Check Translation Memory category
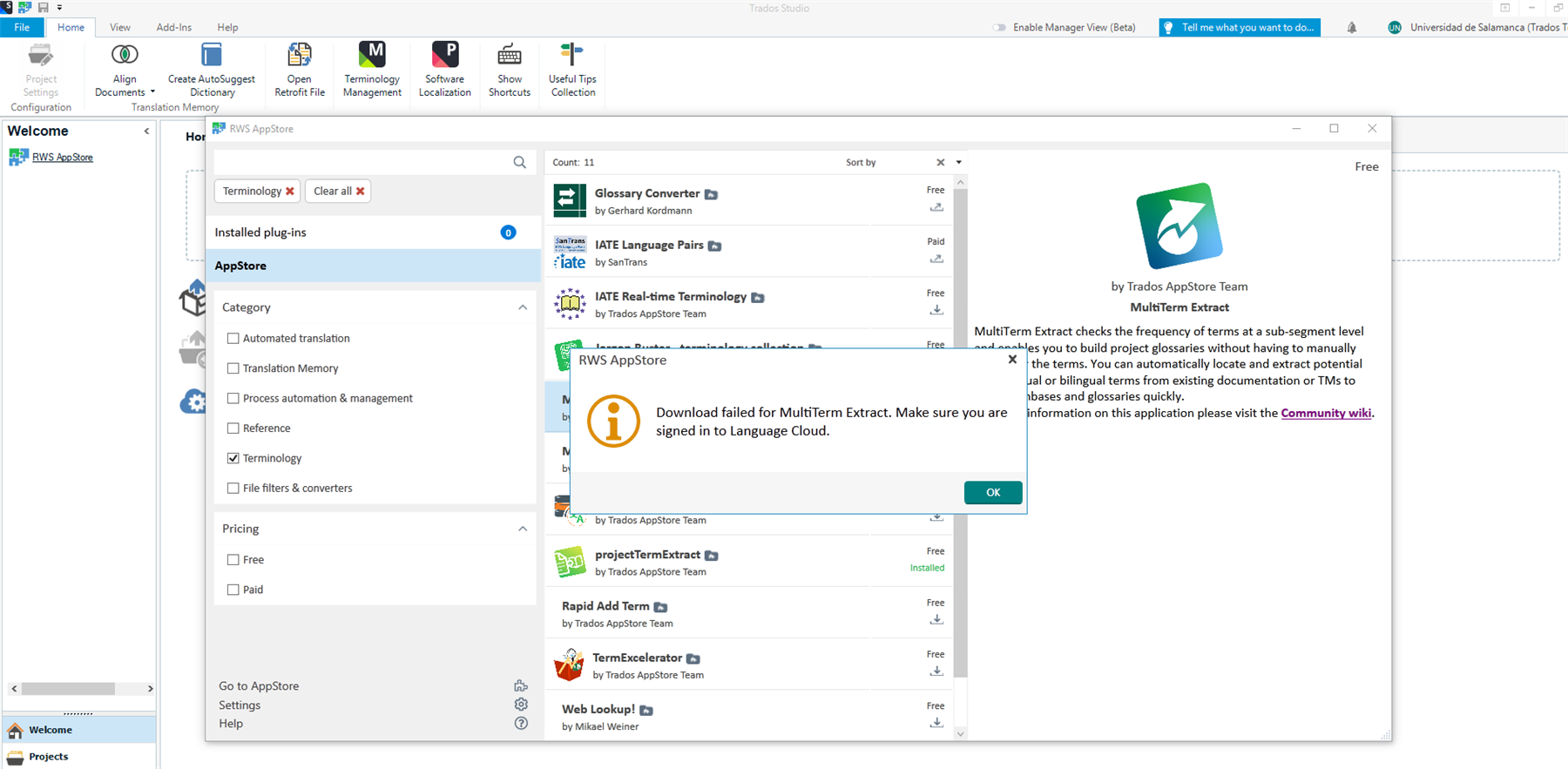The width and height of the screenshot is (1568, 769). click(233, 368)
